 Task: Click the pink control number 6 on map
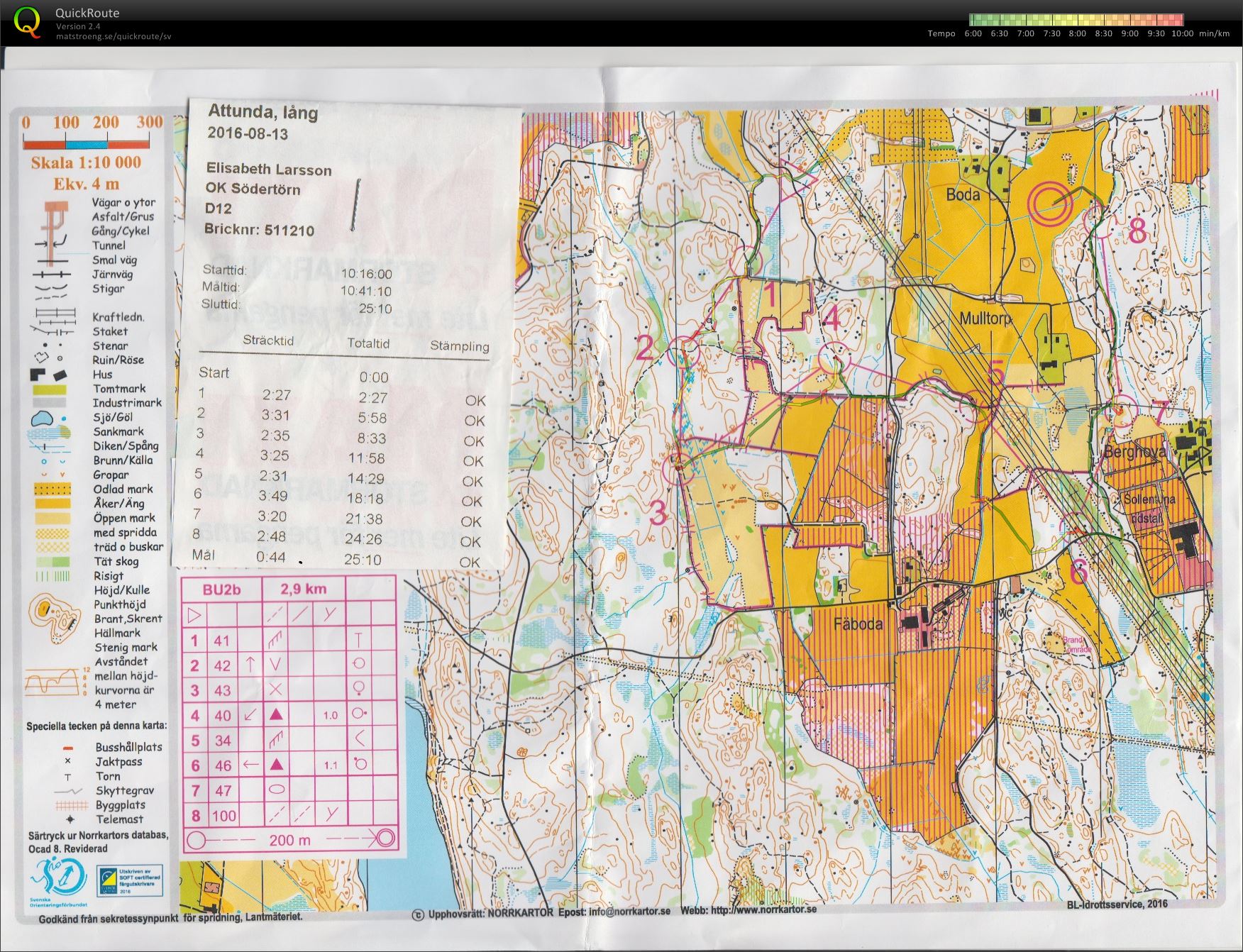click(x=1078, y=572)
